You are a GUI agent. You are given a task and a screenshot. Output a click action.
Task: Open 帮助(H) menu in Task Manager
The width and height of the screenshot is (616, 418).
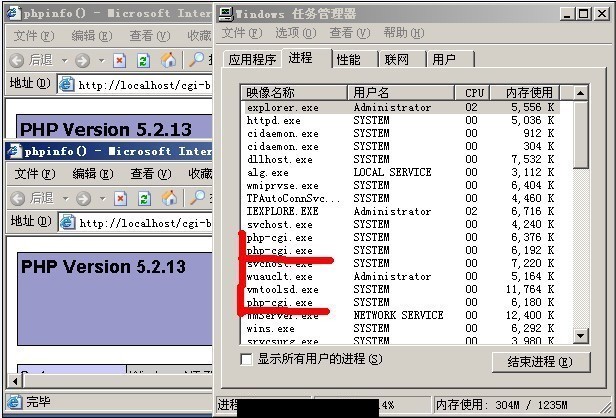tap(404, 33)
